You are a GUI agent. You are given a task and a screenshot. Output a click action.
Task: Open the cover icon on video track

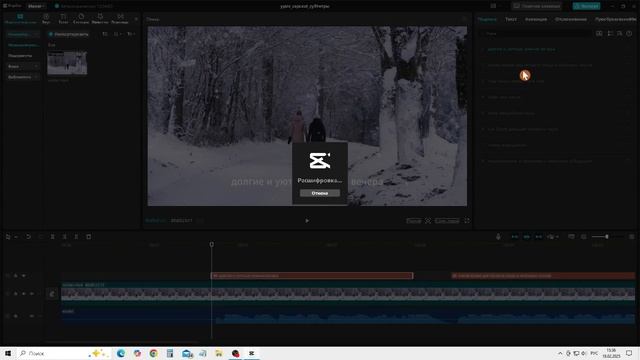pos(52,293)
